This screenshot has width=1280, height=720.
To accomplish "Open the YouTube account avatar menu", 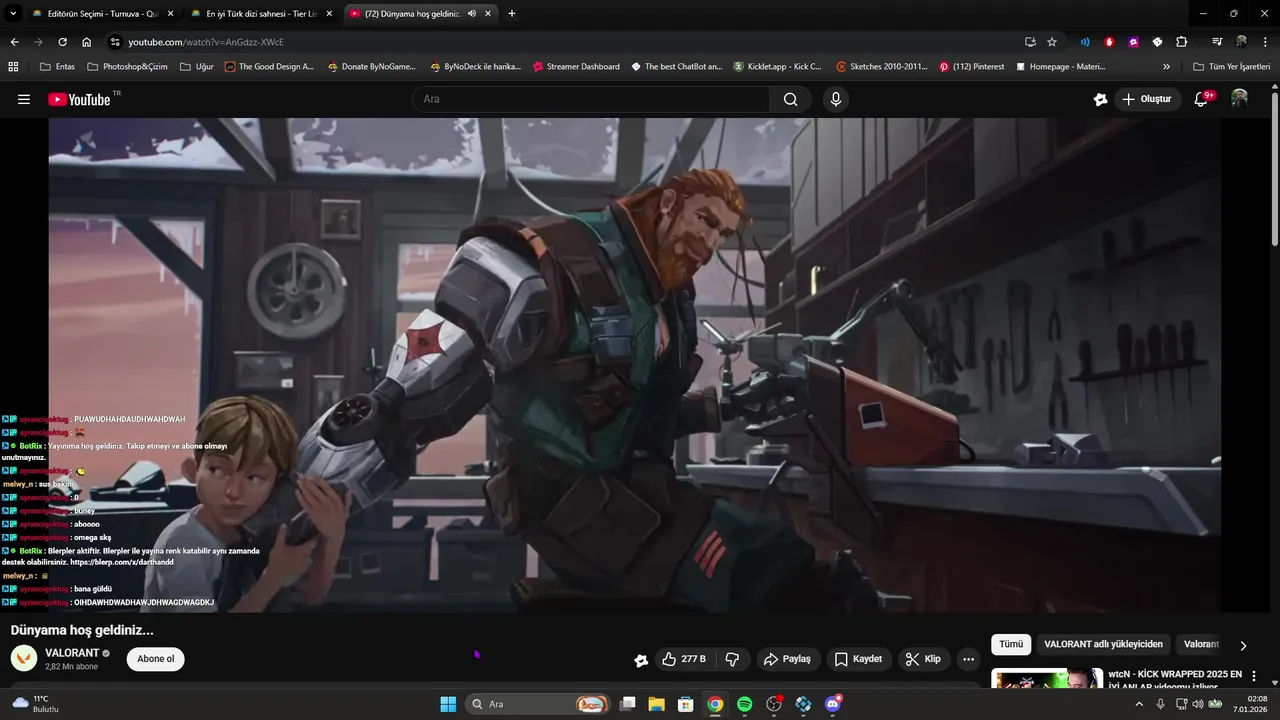I will tap(1239, 99).
